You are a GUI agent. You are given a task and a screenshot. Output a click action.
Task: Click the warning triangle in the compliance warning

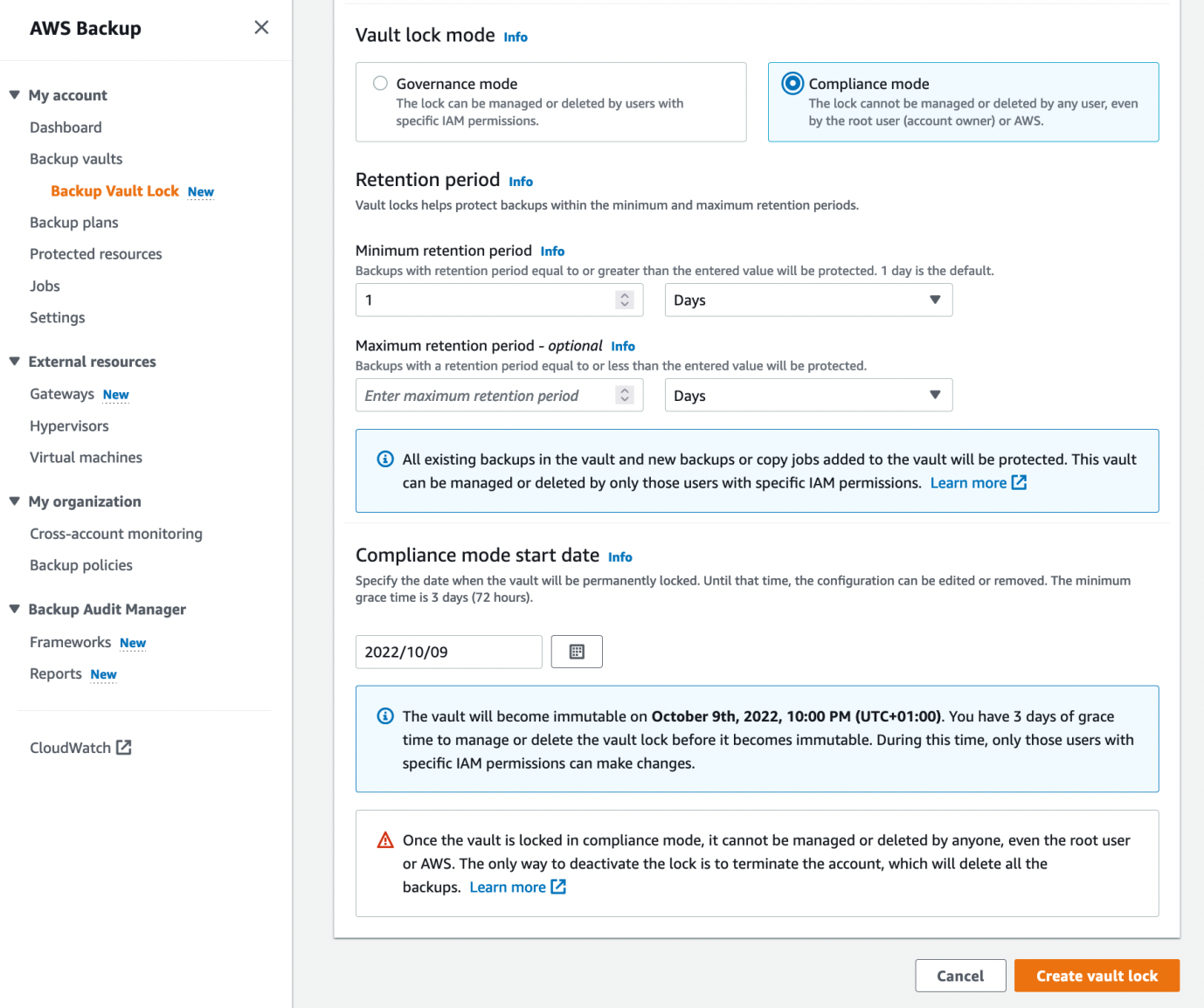384,839
